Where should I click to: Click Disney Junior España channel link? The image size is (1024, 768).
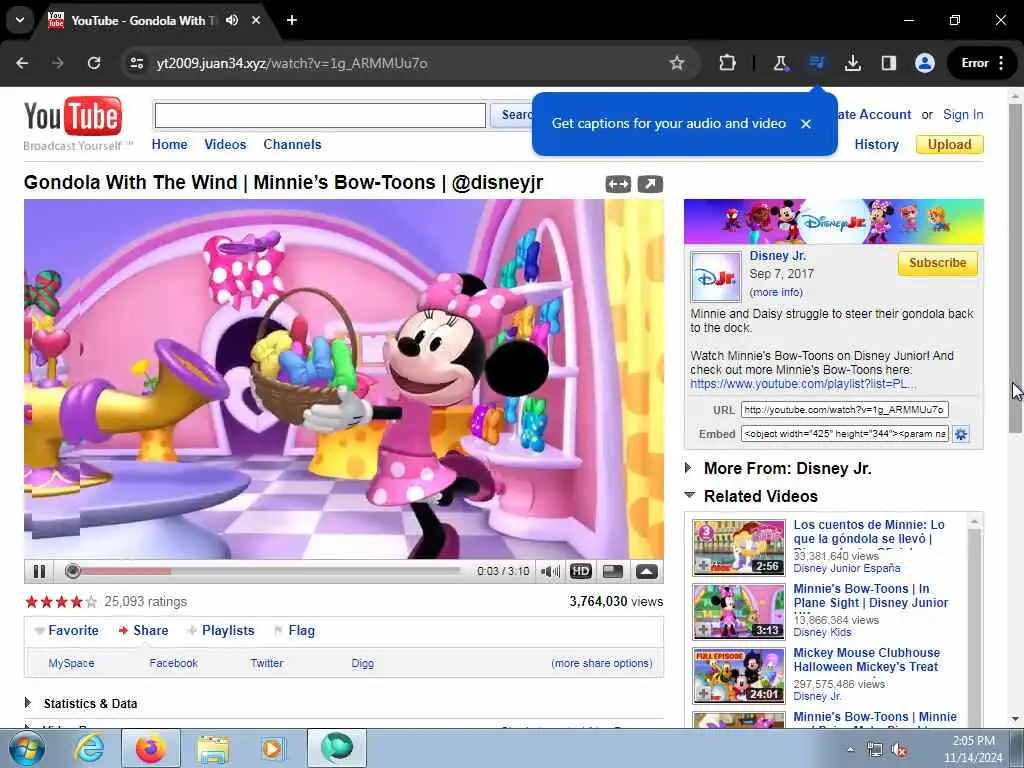point(846,568)
